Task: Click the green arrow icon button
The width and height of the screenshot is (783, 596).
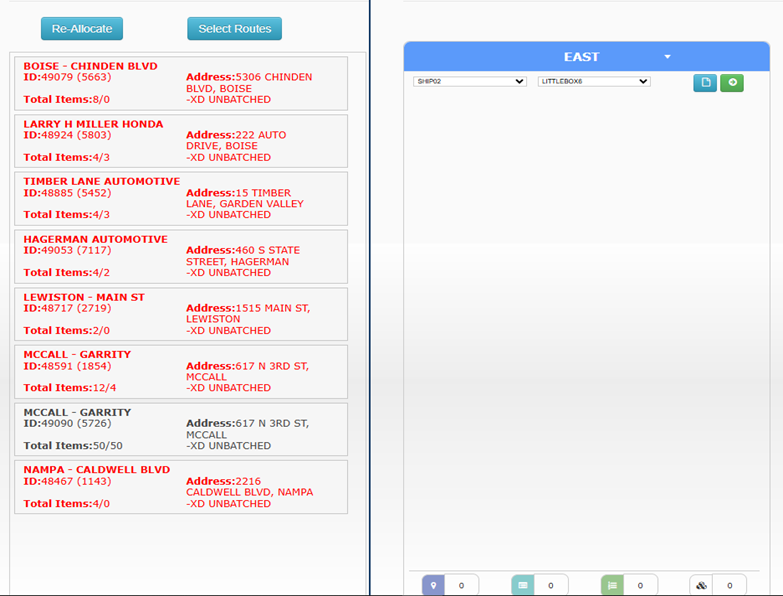Action: [x=732, y=83]
